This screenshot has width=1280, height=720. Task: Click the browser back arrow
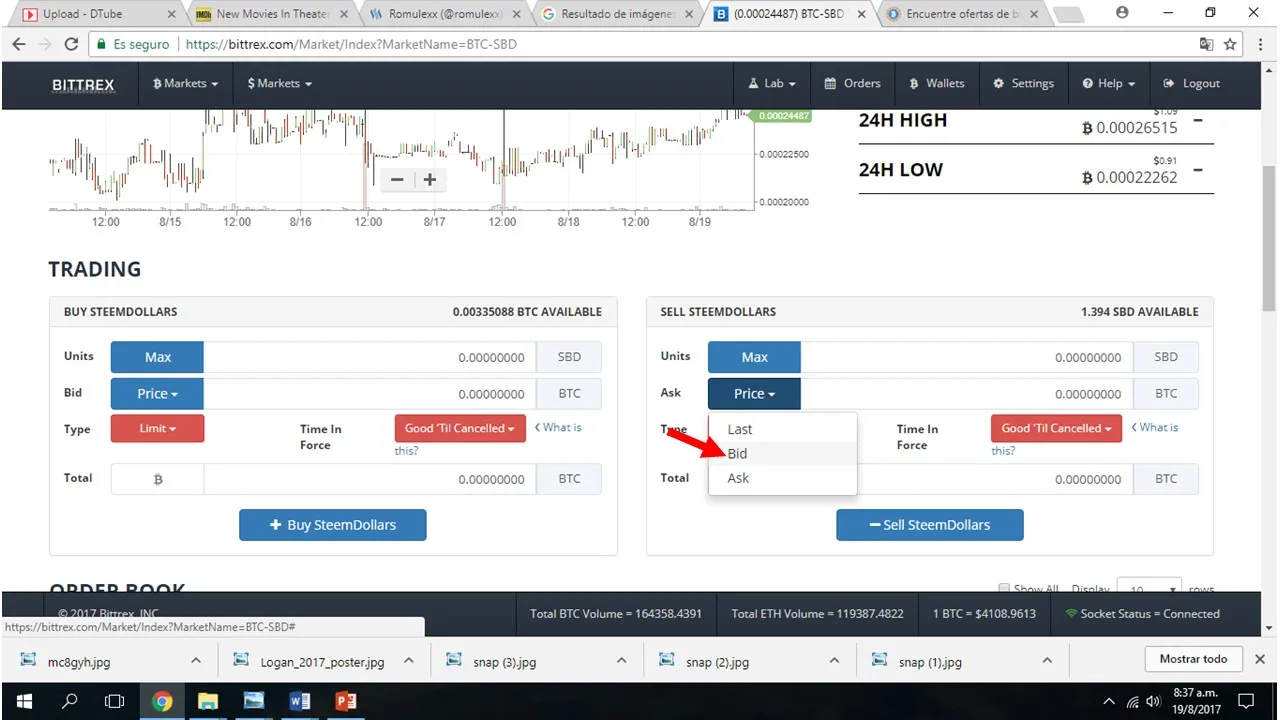point(18,45)
